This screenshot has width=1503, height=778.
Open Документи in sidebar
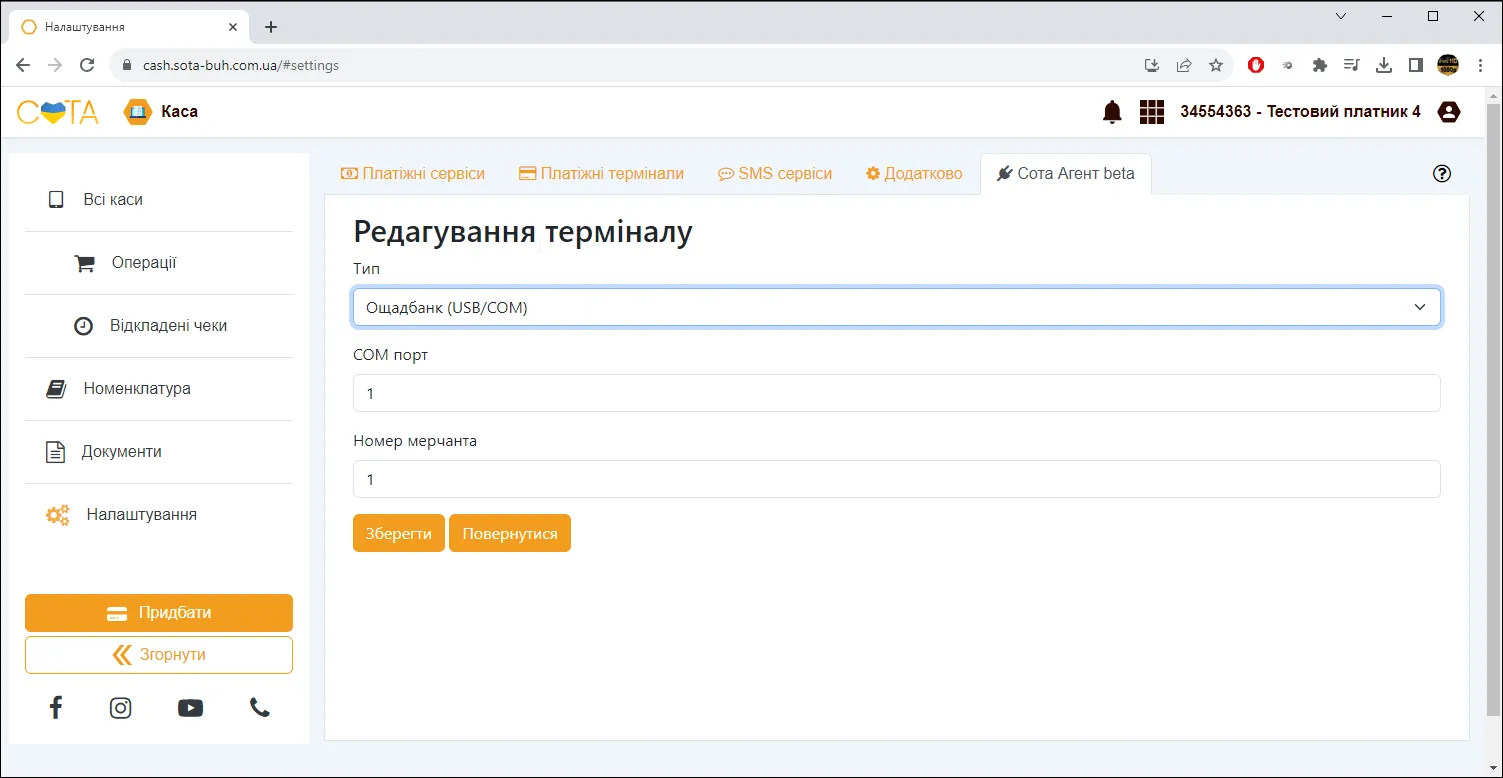(159, 452)
